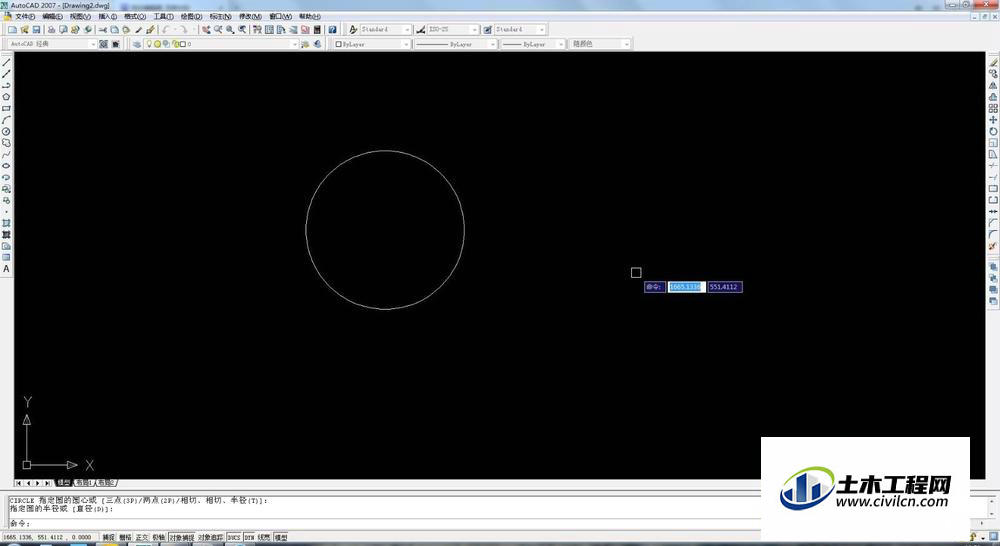Click the Undo arrow icon
Screen dimensions: 1000x546
click(x=166, y=29)
